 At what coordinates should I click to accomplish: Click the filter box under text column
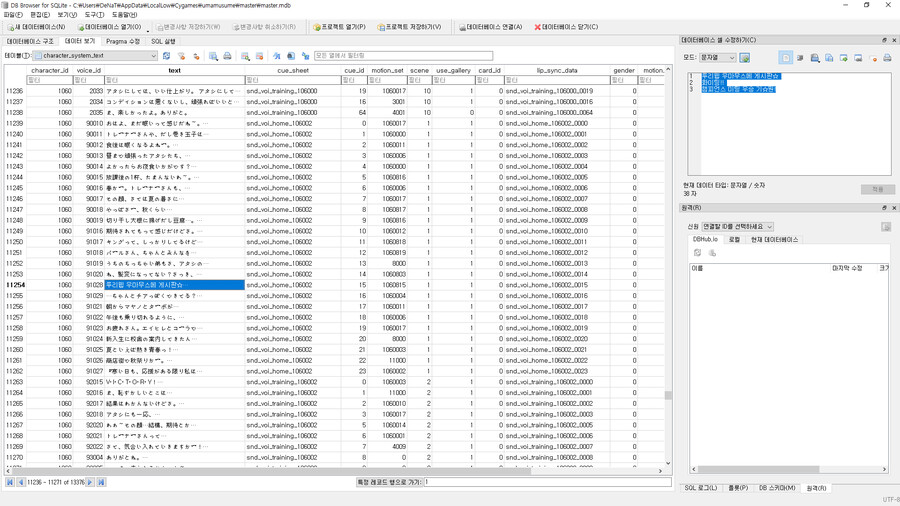174,80
